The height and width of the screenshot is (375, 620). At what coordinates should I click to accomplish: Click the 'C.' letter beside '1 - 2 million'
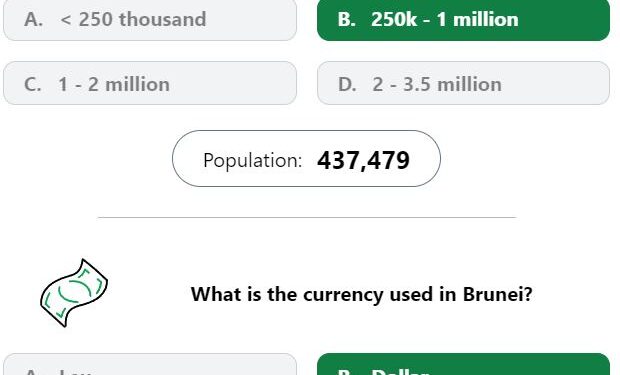point(32,84)
